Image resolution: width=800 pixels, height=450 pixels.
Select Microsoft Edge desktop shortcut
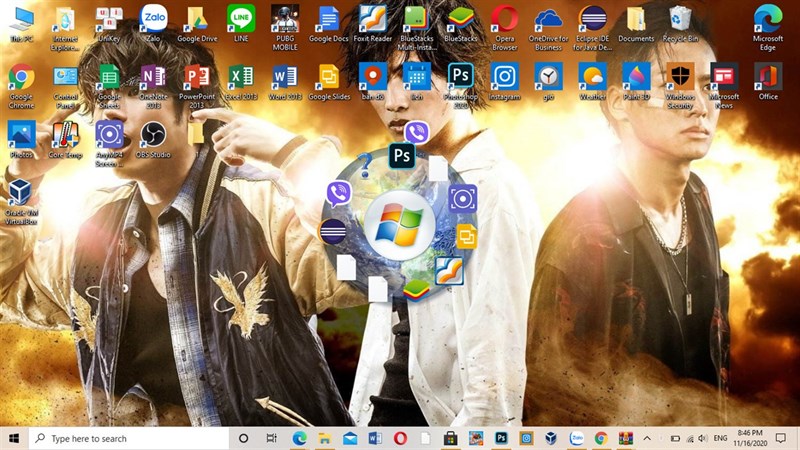coord(768,29)
